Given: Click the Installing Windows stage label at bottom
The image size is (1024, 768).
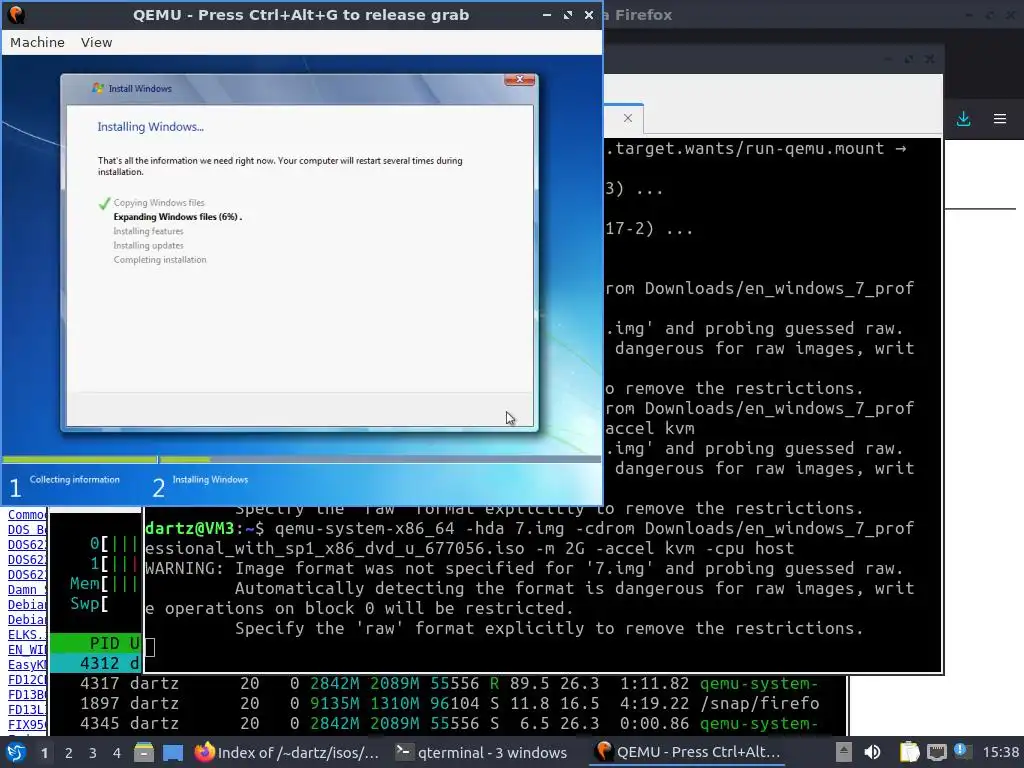Looking at the screenshot, I should coord(210,479).
